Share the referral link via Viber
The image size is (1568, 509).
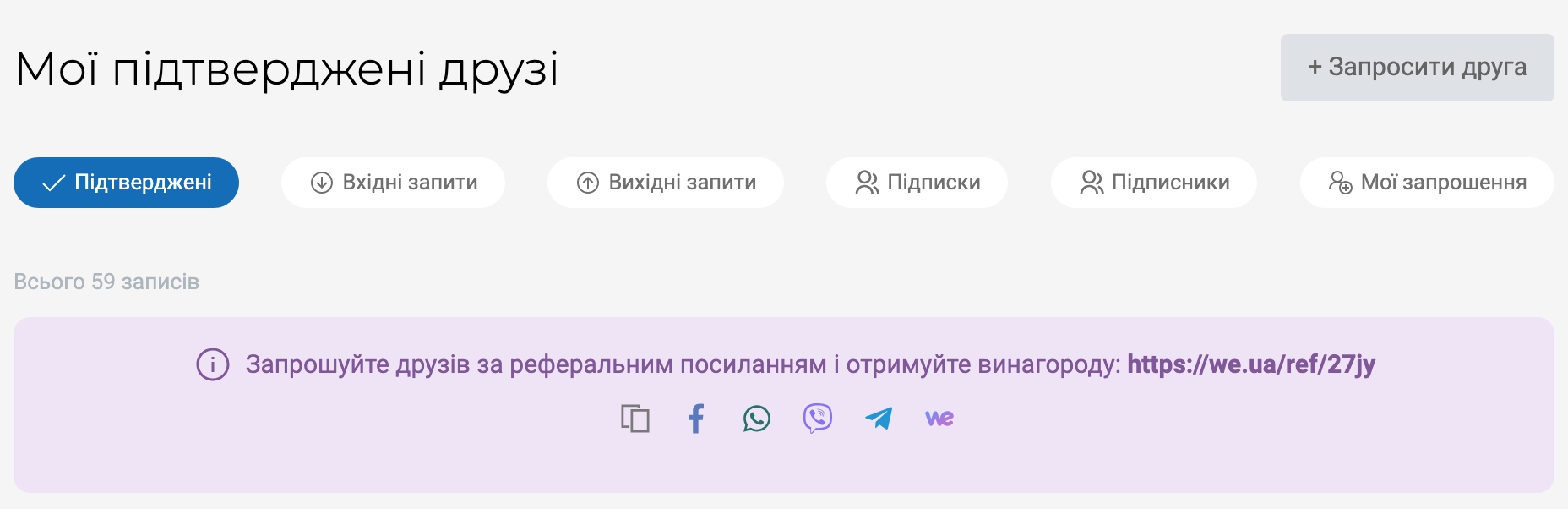[817, 419]
